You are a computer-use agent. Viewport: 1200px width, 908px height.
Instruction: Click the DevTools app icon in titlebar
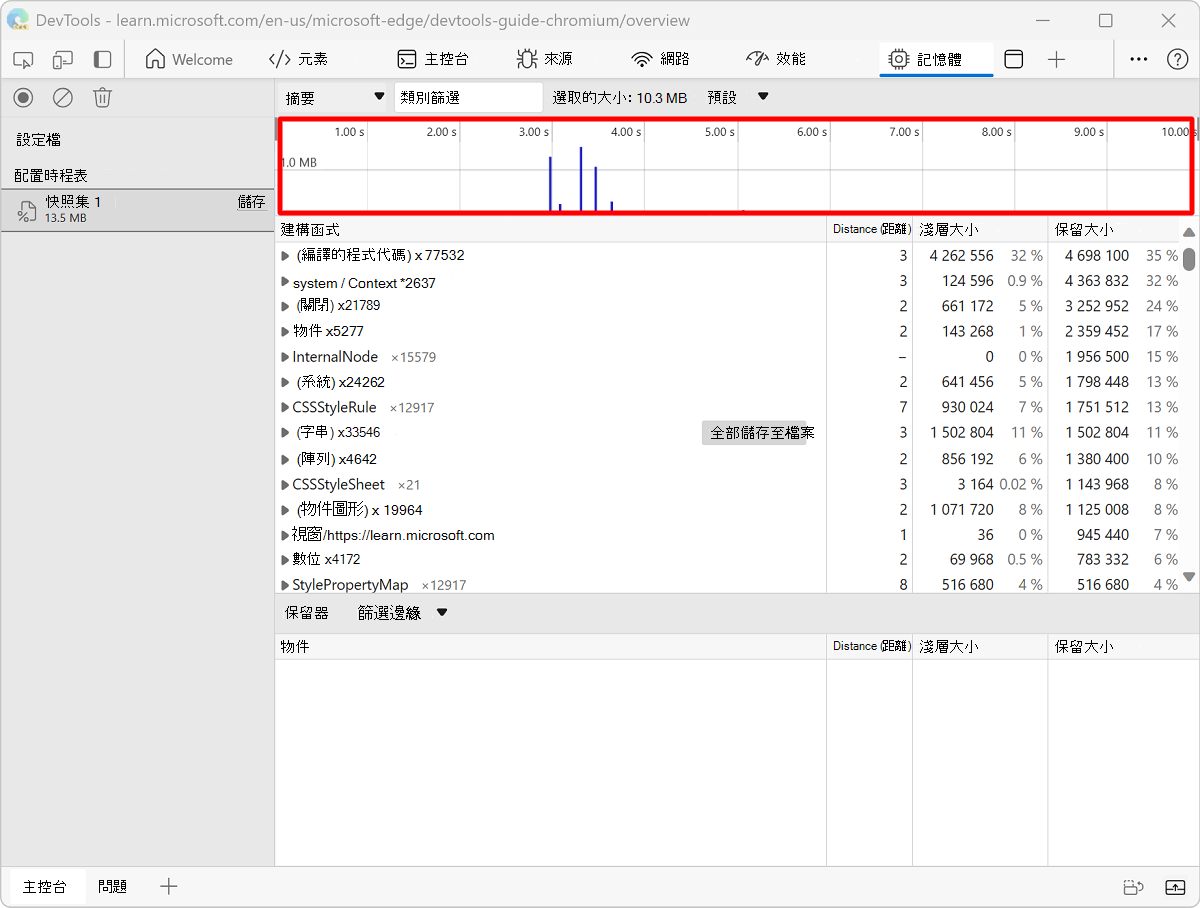[x=17, y=20]
